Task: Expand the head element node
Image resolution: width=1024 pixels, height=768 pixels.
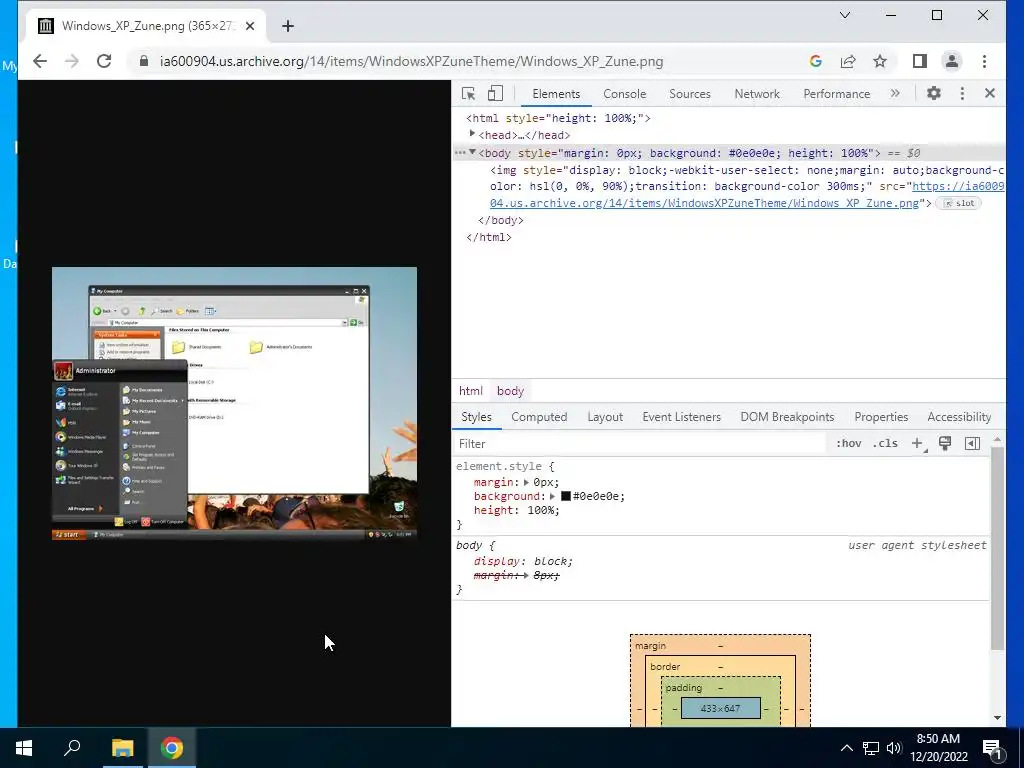Action: point(472,135)
